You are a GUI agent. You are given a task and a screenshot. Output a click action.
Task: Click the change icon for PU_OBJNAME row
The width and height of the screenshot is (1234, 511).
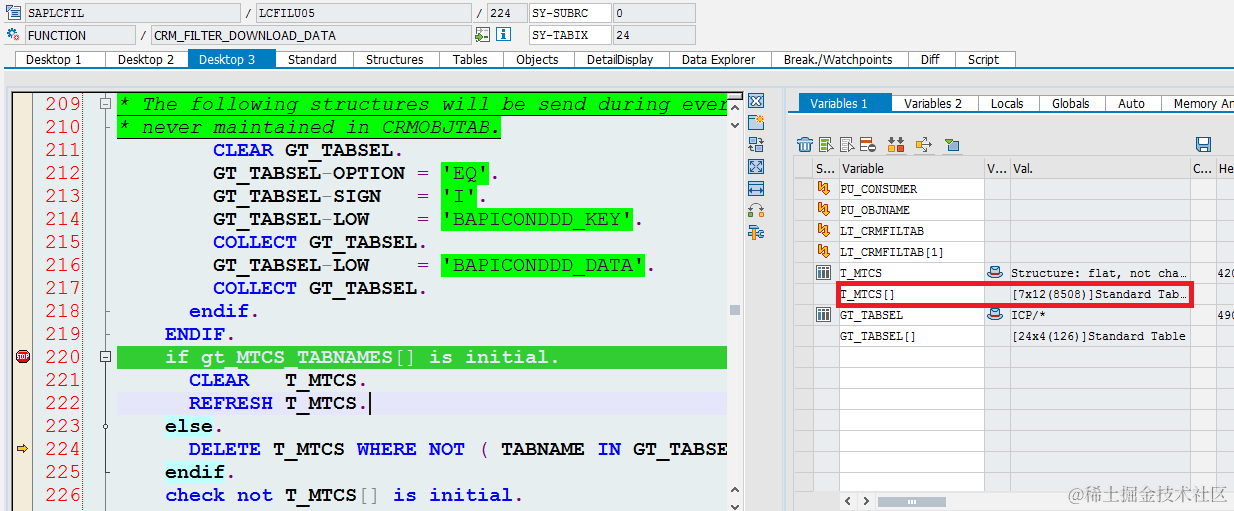pos(824,209)
